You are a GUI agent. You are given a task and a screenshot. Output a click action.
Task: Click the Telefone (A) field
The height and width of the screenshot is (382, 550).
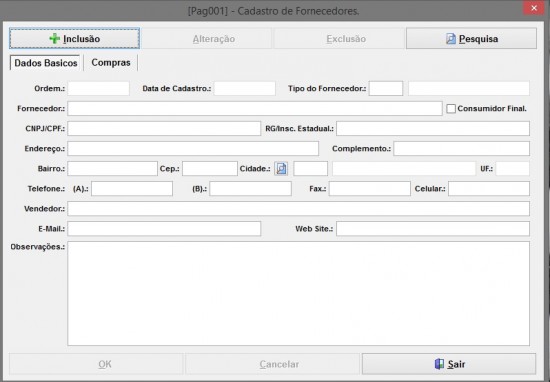(132, 188)
